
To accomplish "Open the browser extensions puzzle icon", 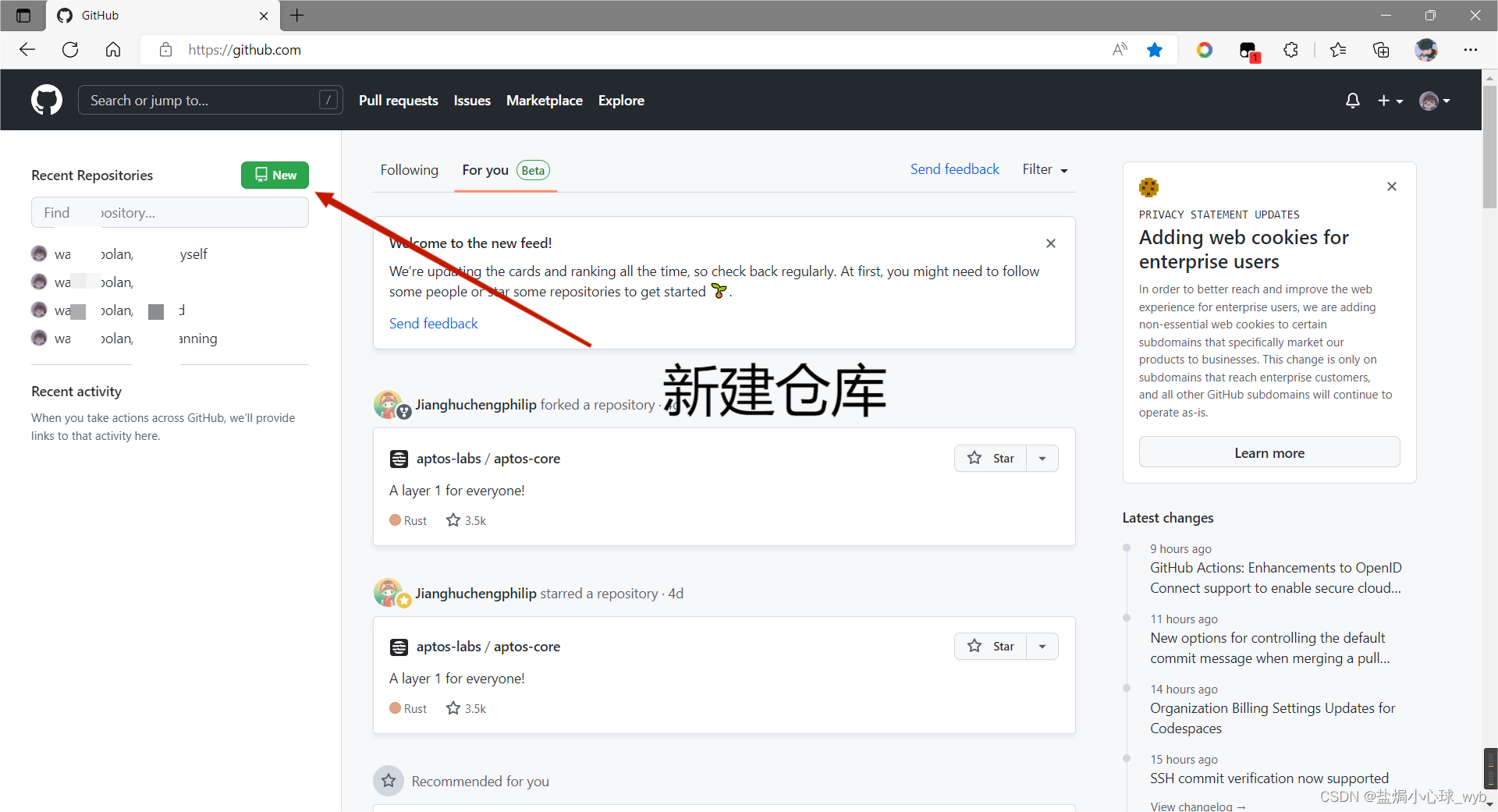I will point(1291,50).
